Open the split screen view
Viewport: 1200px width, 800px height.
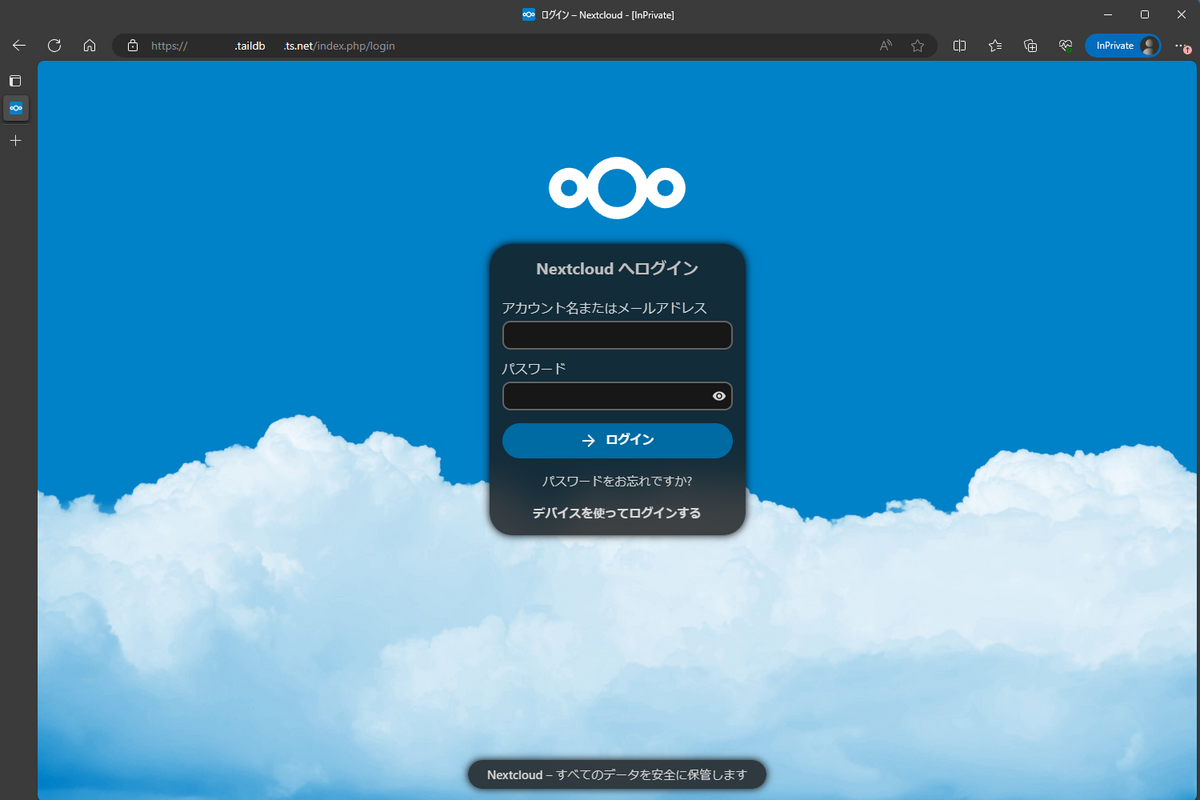(x=959, y=45)
